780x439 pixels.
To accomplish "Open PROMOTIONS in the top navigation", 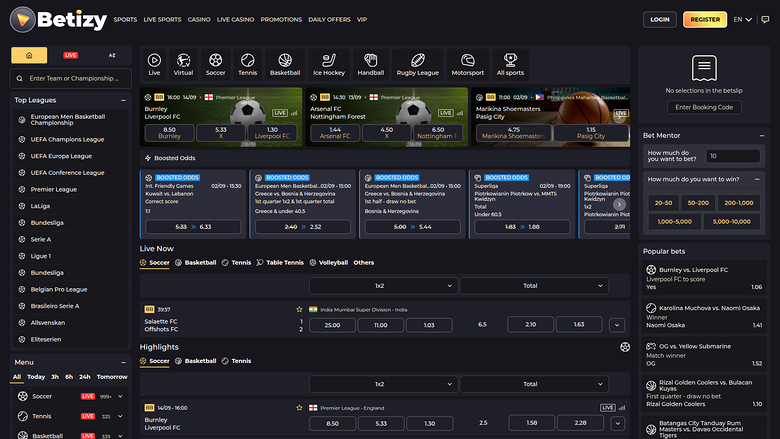I will click(281, 19).
